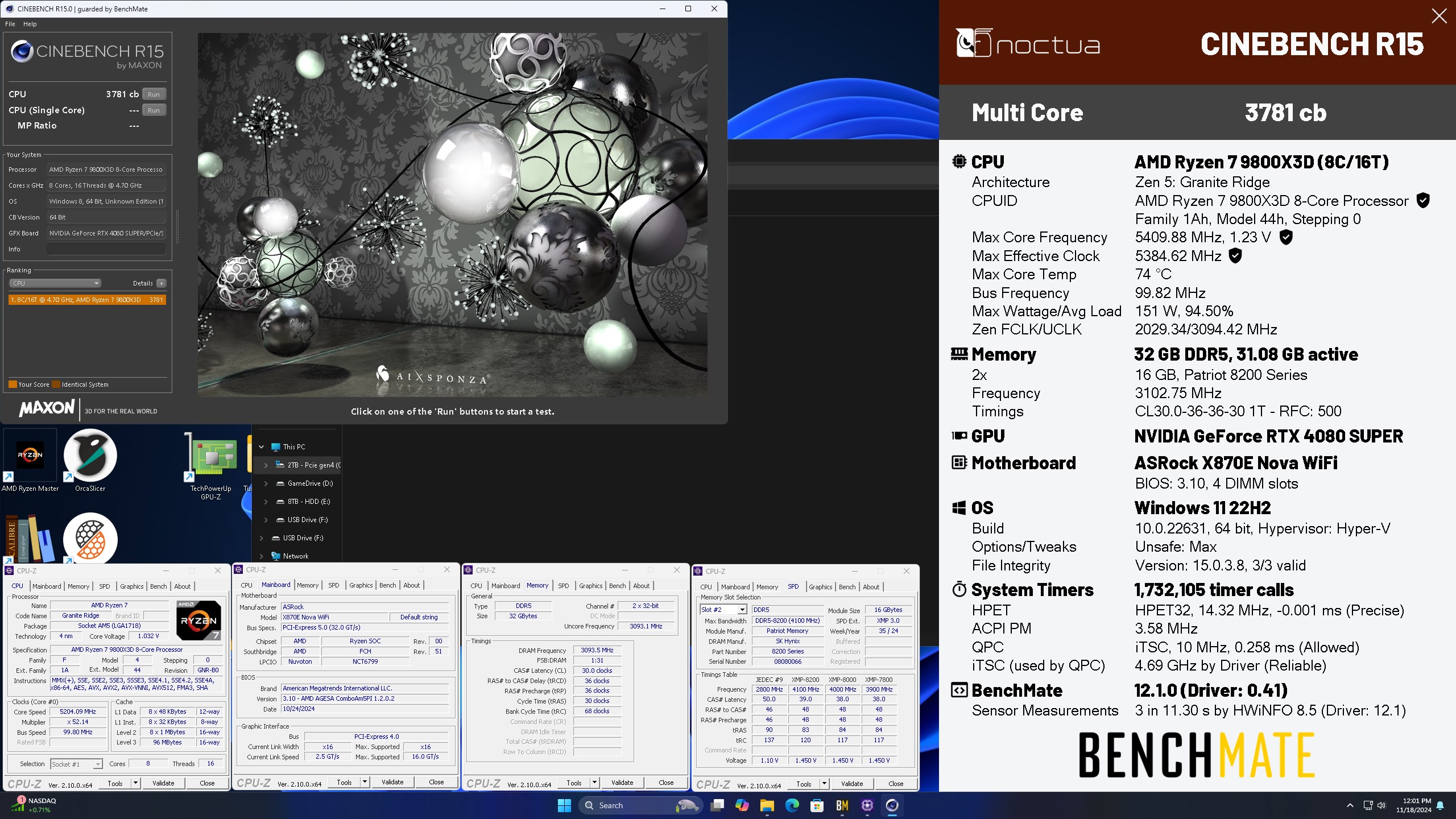Open the Bench tab in first CPU-Z window
1456x819 pixels.
click(x=158, y=586)
